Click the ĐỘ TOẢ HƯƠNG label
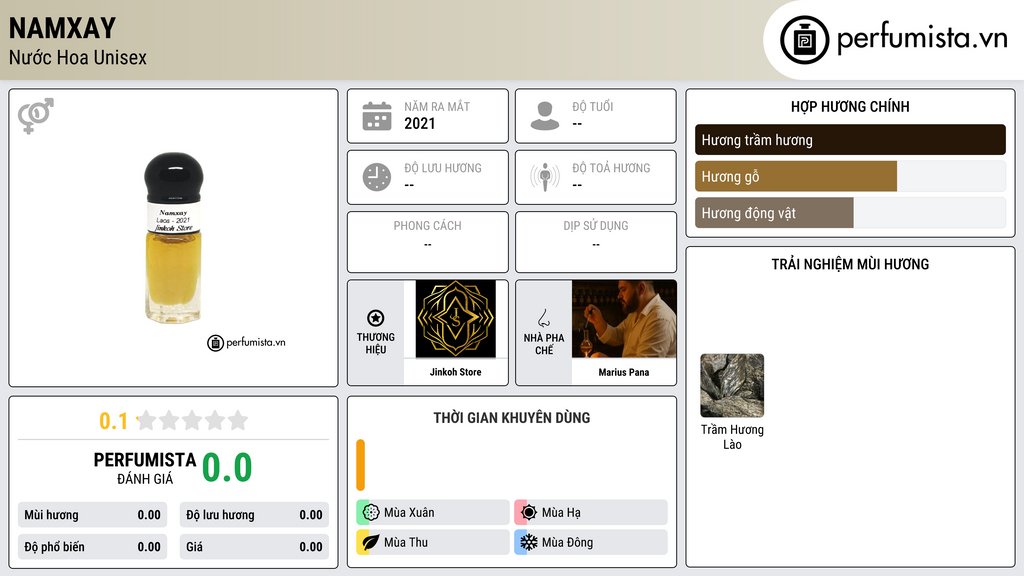1024x576 pixels. [x=611, y=168]
